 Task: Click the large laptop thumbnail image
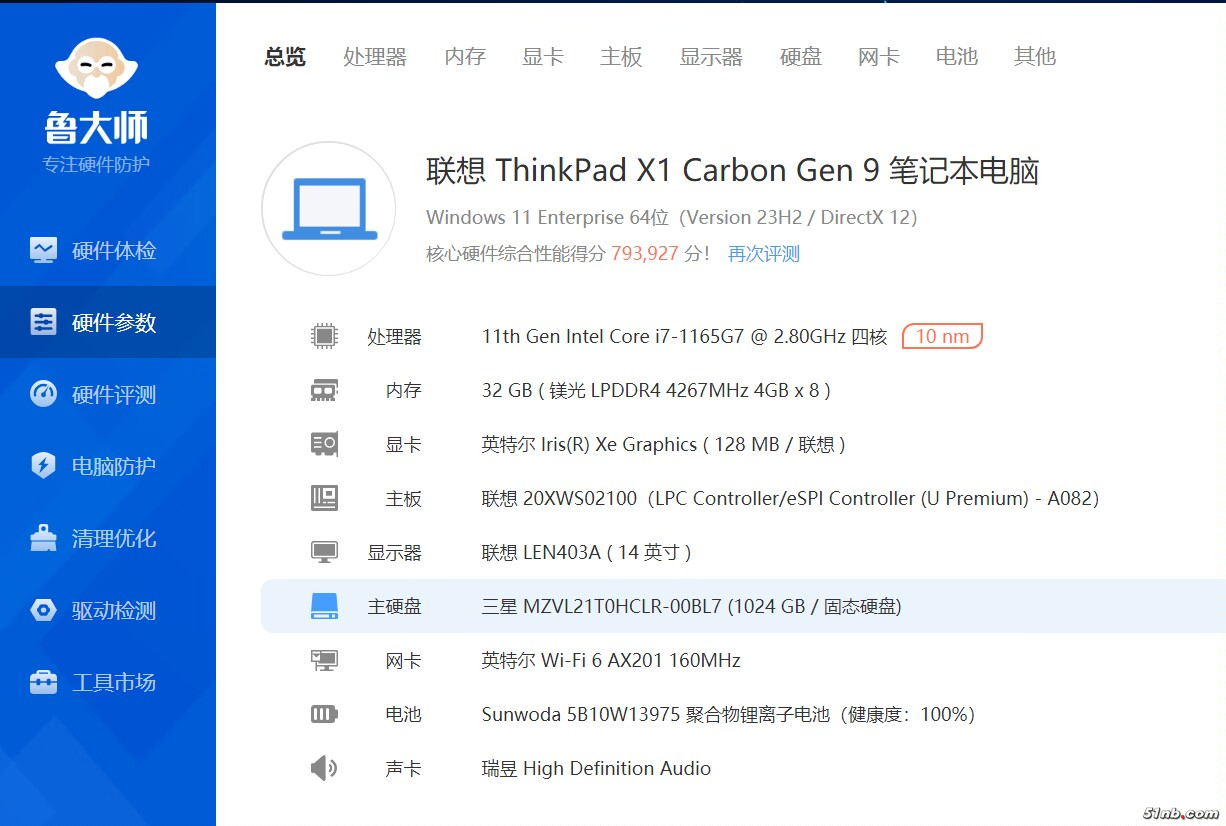pyautogui.click(x=329, y=209)
